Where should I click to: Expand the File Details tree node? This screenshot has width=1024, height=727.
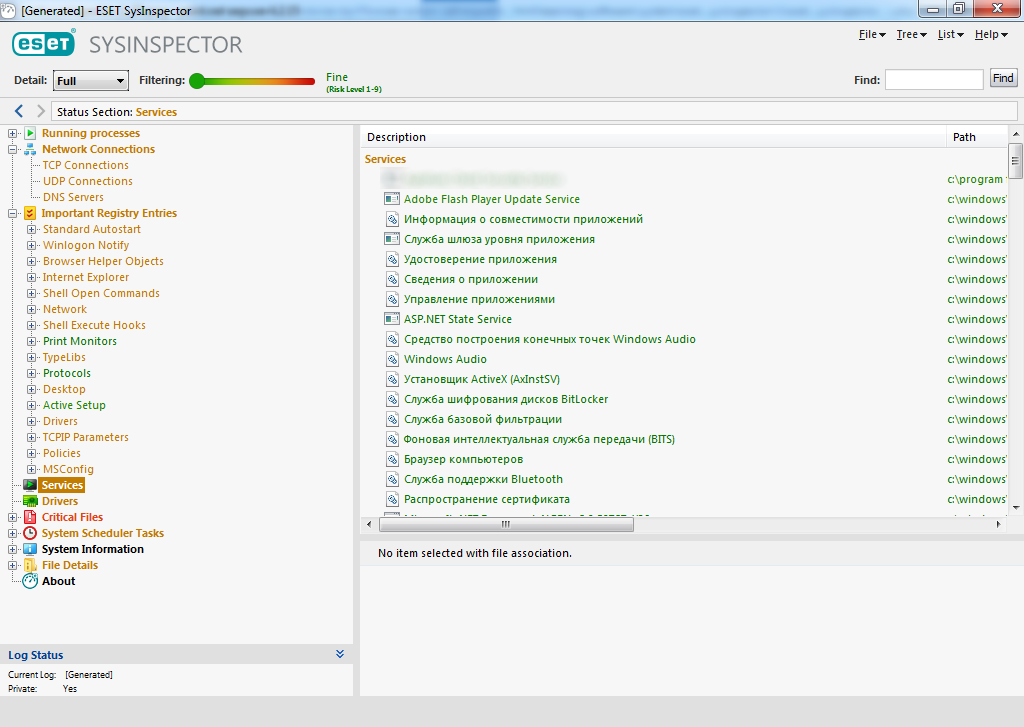click(13, 565)
